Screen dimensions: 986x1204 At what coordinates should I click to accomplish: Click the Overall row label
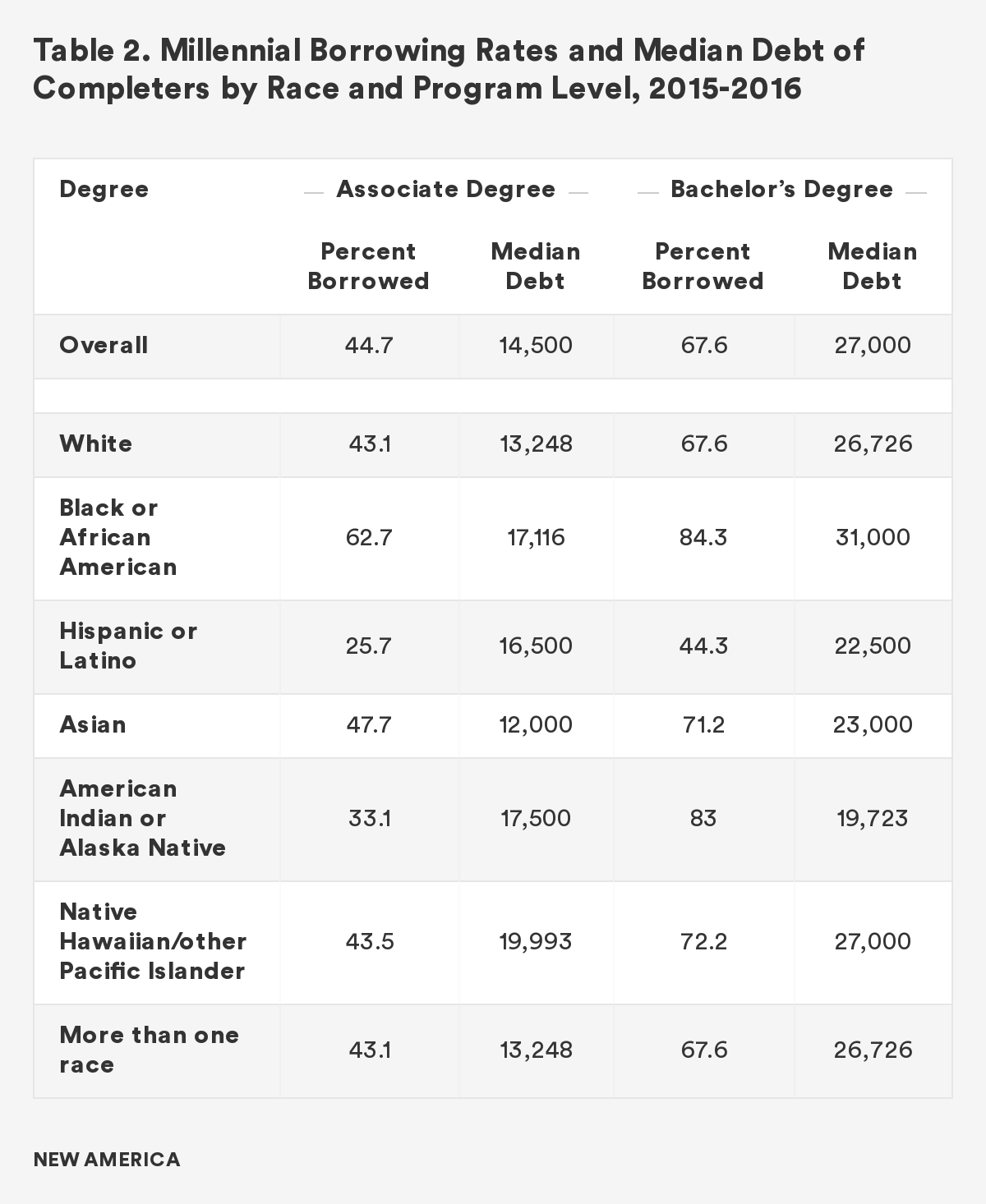tap(104, 345)
